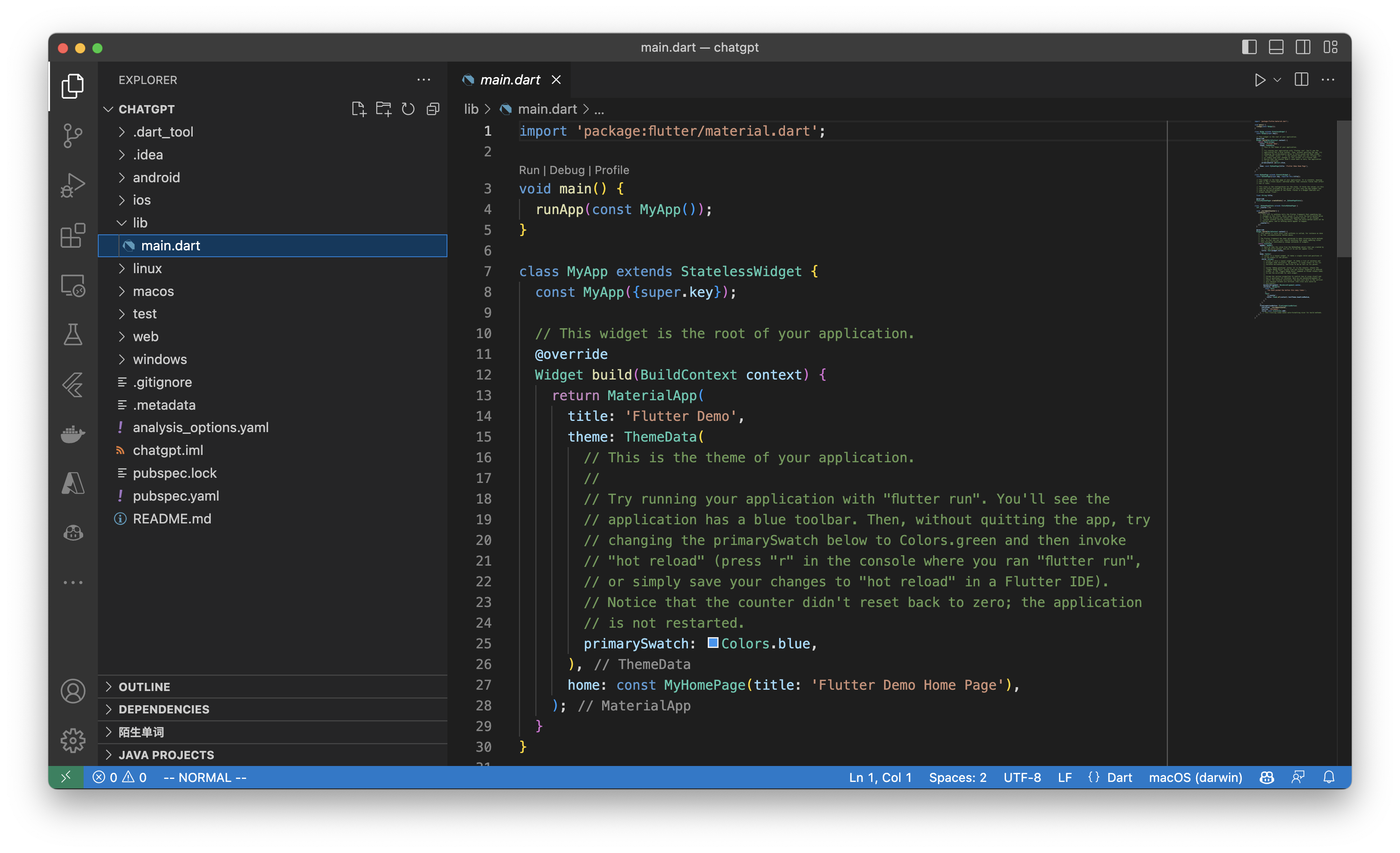Image resolution: width=1400 pixels, height=853 pixels.
Task: Close the main.dart tab
Action: 556,80
